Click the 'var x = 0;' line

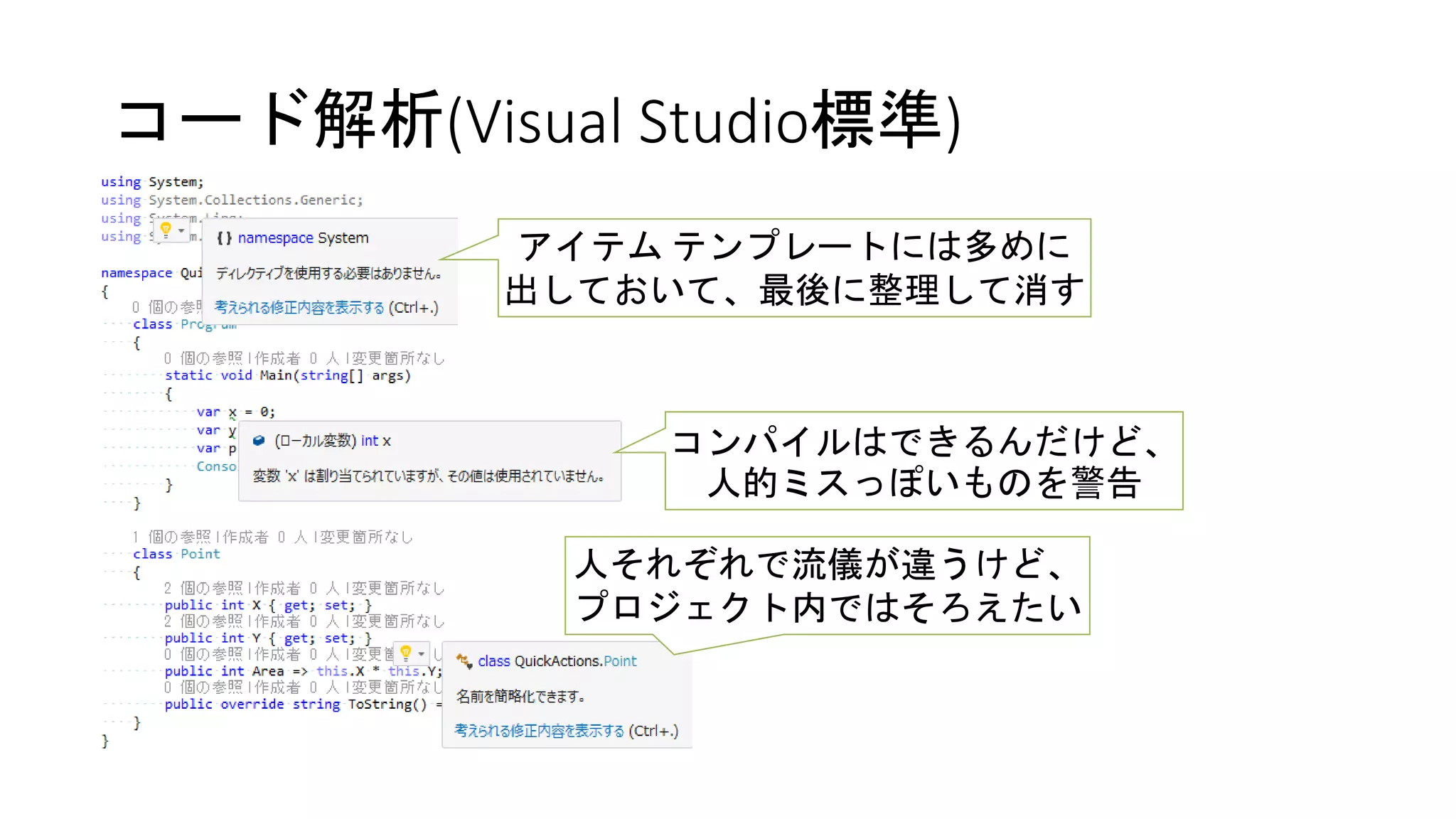click(x=235, y=412)
